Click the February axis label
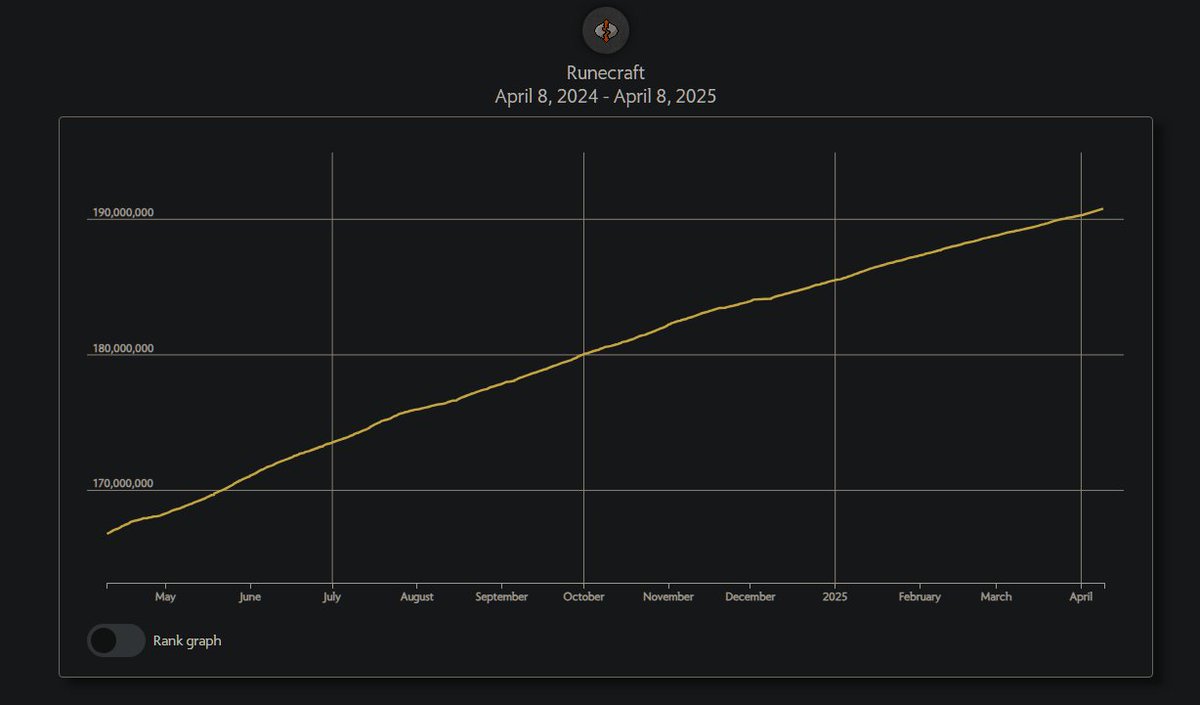The height and width of the screenshot is (705, 1200). coord(919,597)
